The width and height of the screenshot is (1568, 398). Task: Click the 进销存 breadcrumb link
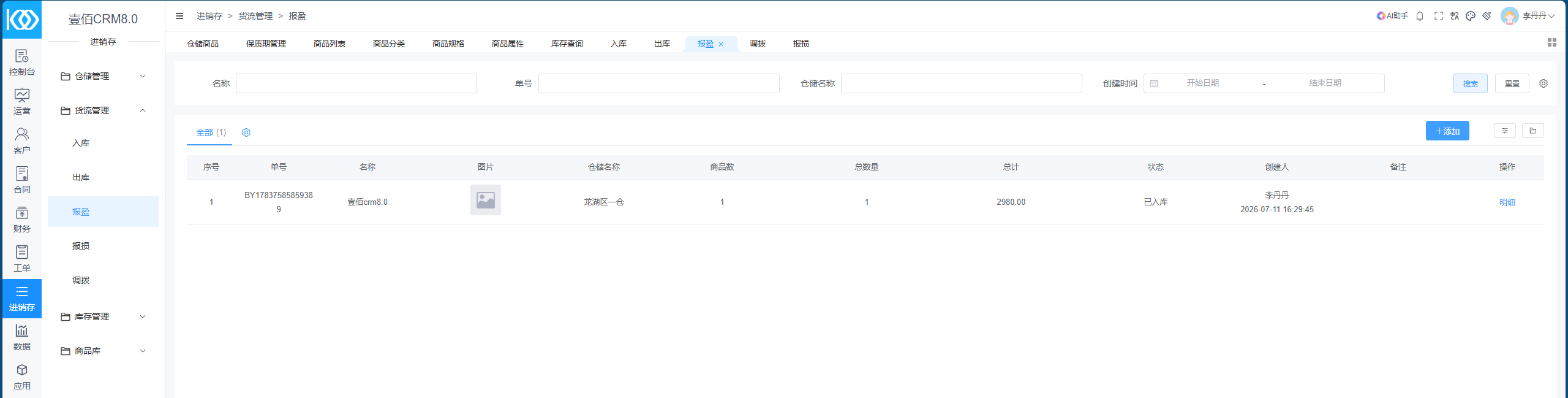pyautogui.click(x=209, y=16)
